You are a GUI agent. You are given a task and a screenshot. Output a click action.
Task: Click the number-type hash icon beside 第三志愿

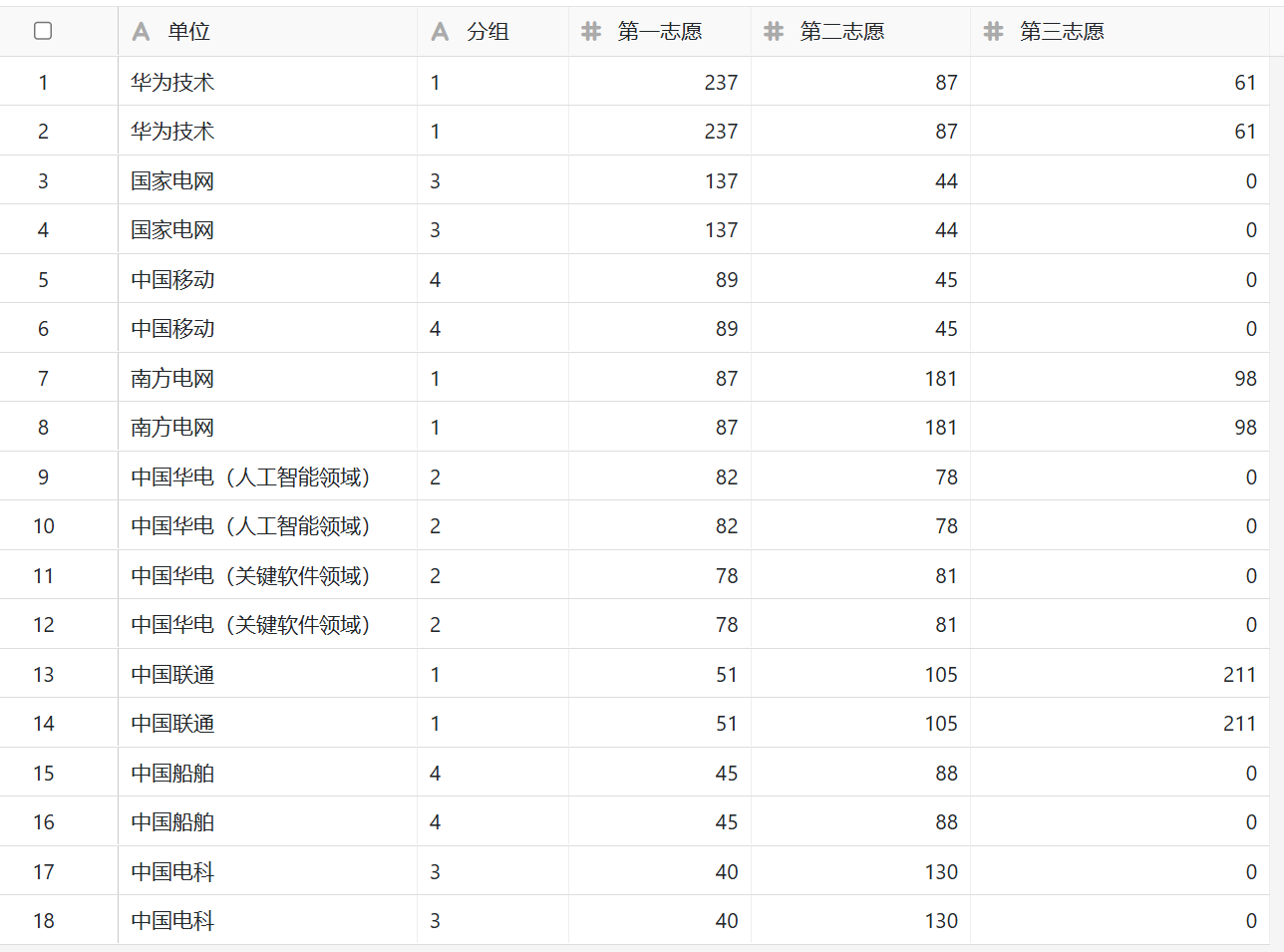click(x=993, y=32)
